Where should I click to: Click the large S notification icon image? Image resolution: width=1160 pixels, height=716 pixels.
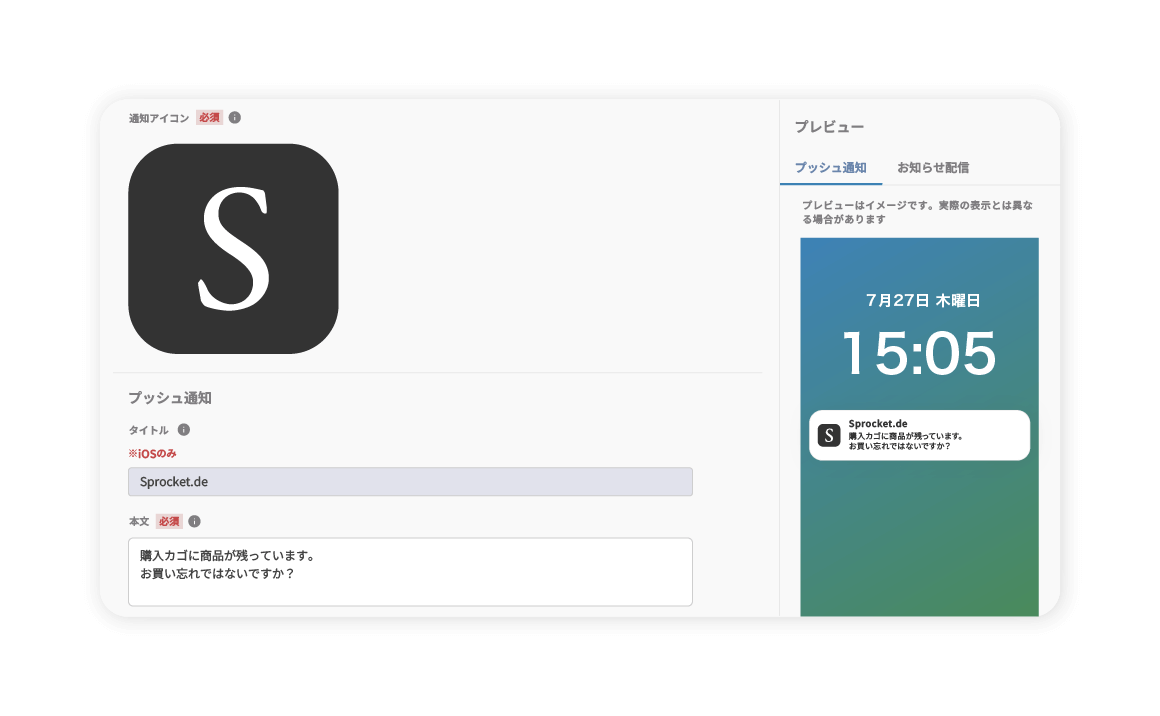(233, 249)
